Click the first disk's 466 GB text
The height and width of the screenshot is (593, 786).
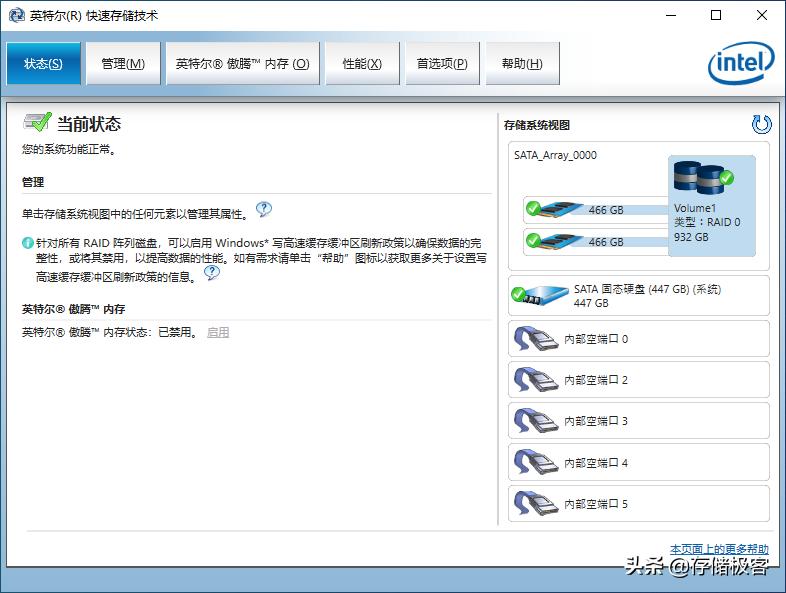606,210
